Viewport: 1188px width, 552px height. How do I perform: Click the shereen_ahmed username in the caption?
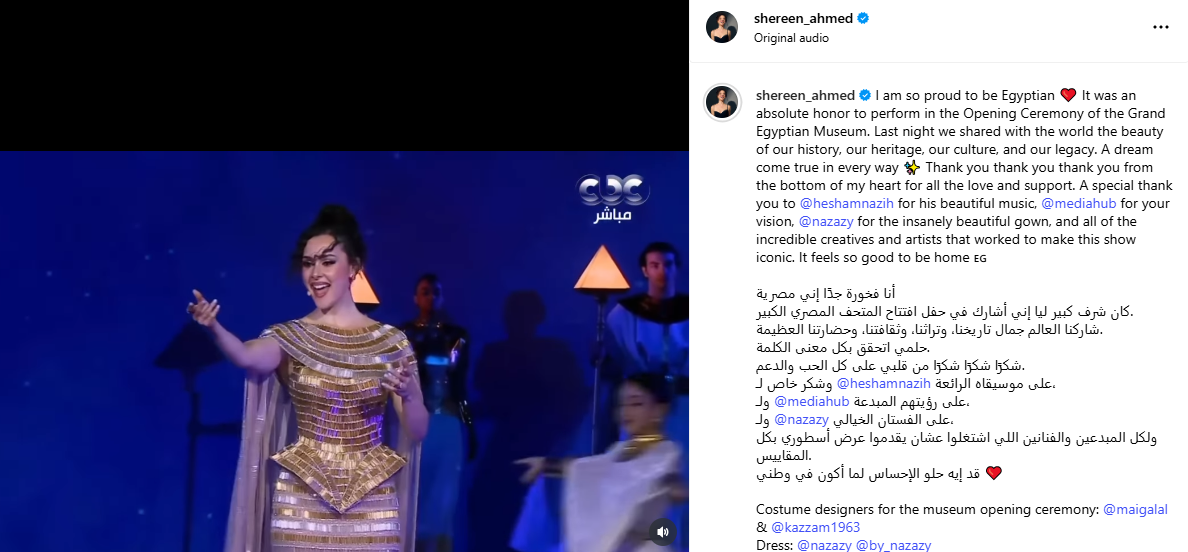click(805, 95)
